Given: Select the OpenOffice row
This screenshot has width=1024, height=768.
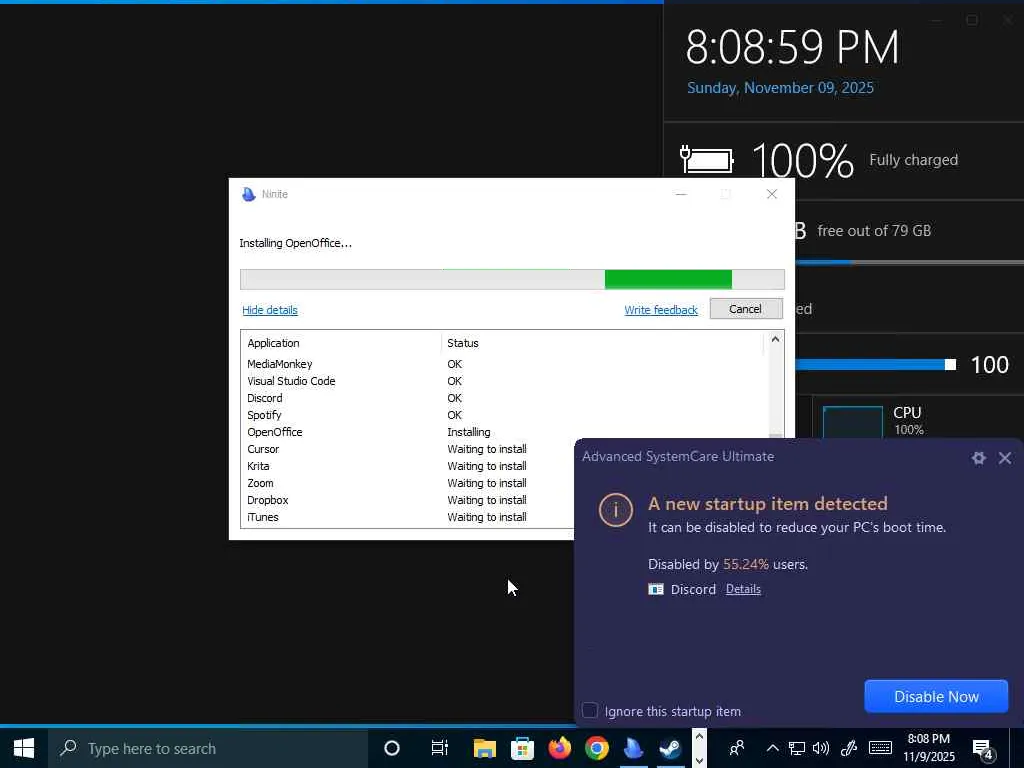Looking at the screenshot, I should pos(504,432).
